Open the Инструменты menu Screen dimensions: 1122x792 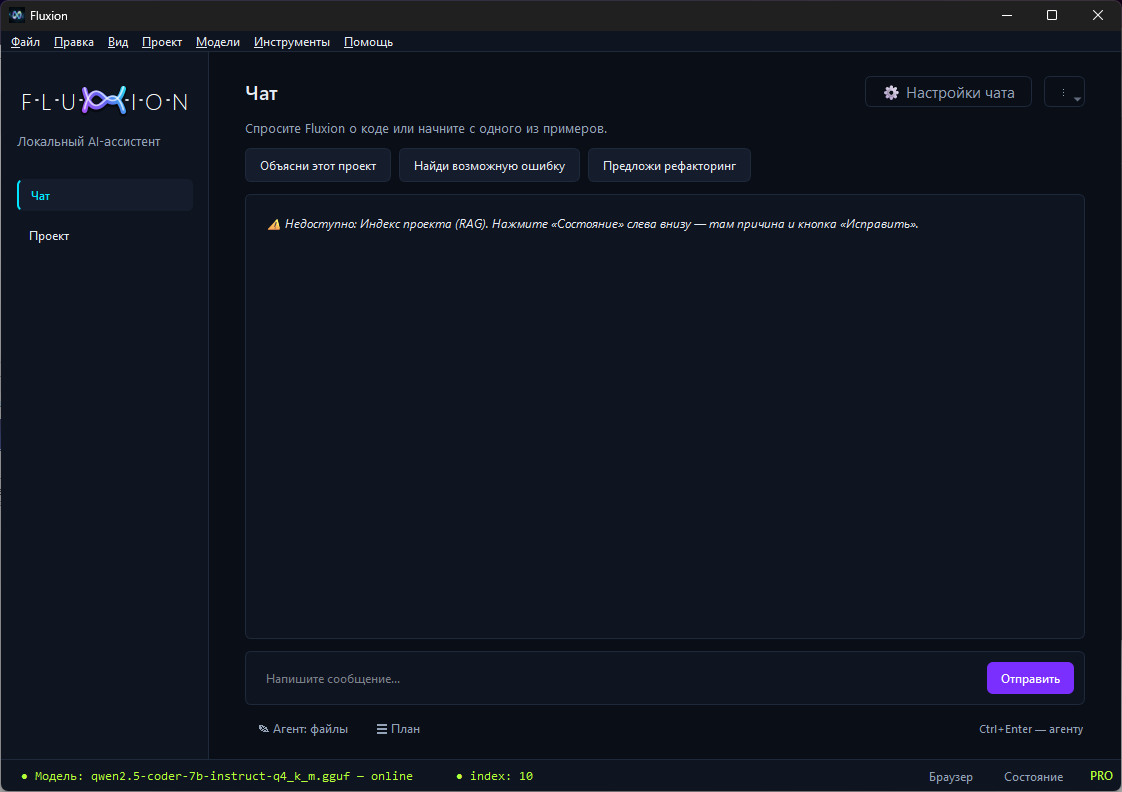click(x=292, y=41)
